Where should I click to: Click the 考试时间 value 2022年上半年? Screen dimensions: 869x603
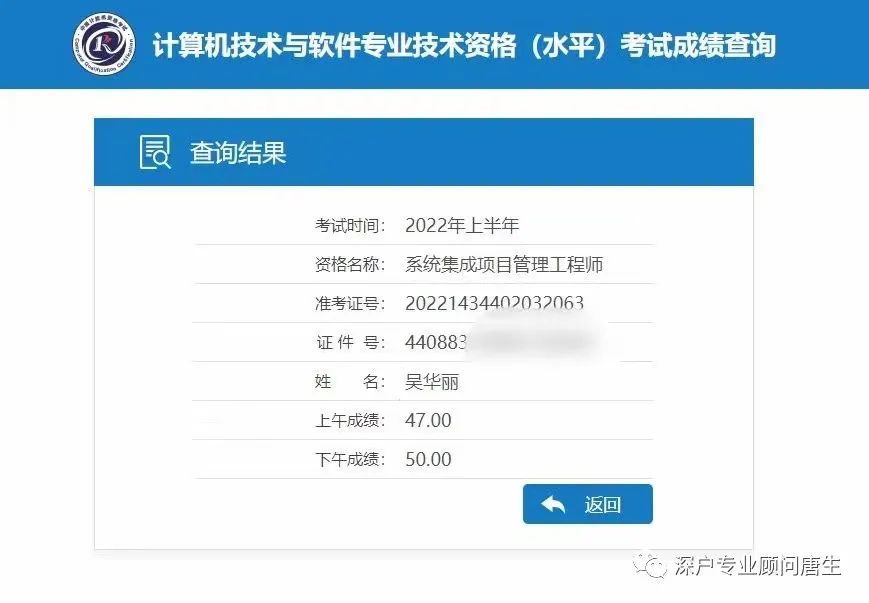[x=462, y=226]
